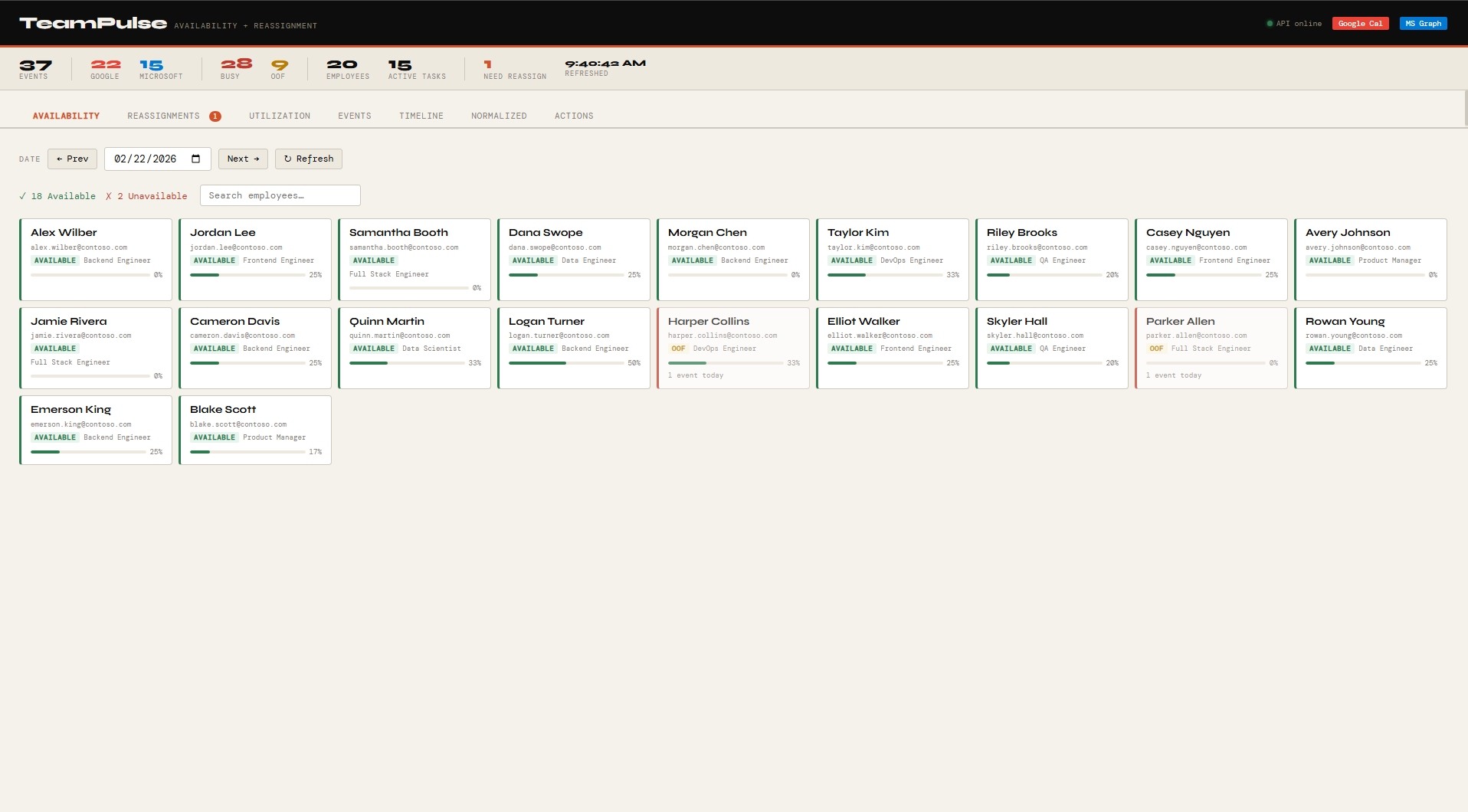Image resolution: width=1468 pixels, height=812 pixels.
Task: Click the 37 Events statistic
Action: 35,69
